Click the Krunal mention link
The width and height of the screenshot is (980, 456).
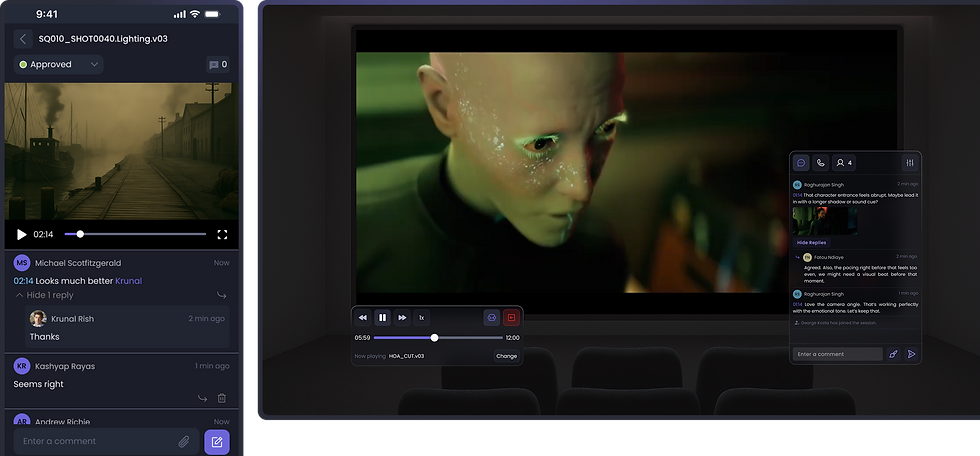point(129,281)
